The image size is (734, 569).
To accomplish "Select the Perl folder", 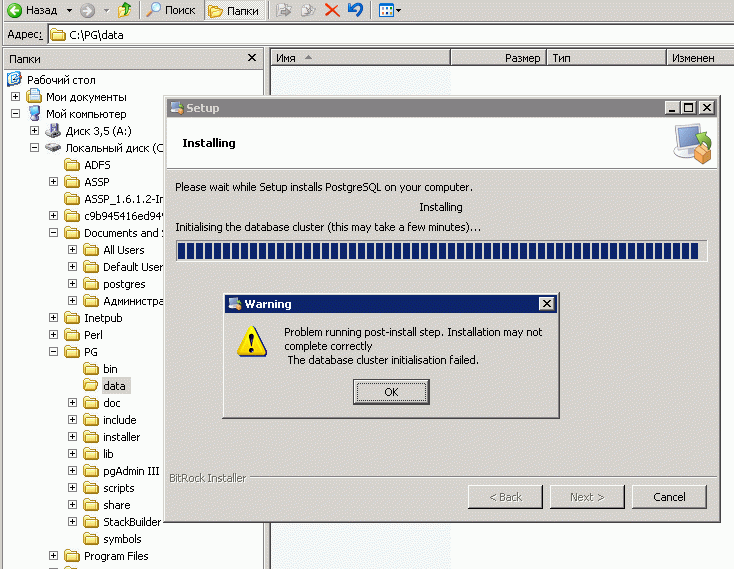I will (93, 335).
